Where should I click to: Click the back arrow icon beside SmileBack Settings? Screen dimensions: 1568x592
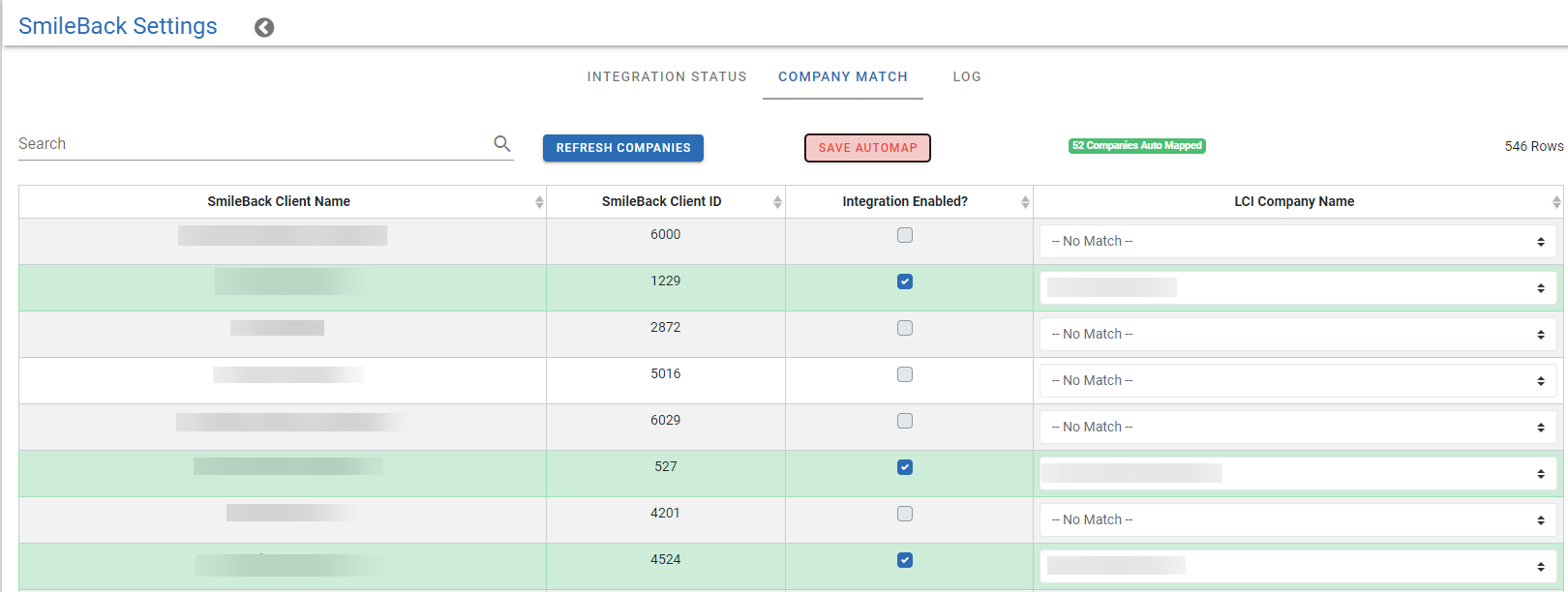click(264, 28)
